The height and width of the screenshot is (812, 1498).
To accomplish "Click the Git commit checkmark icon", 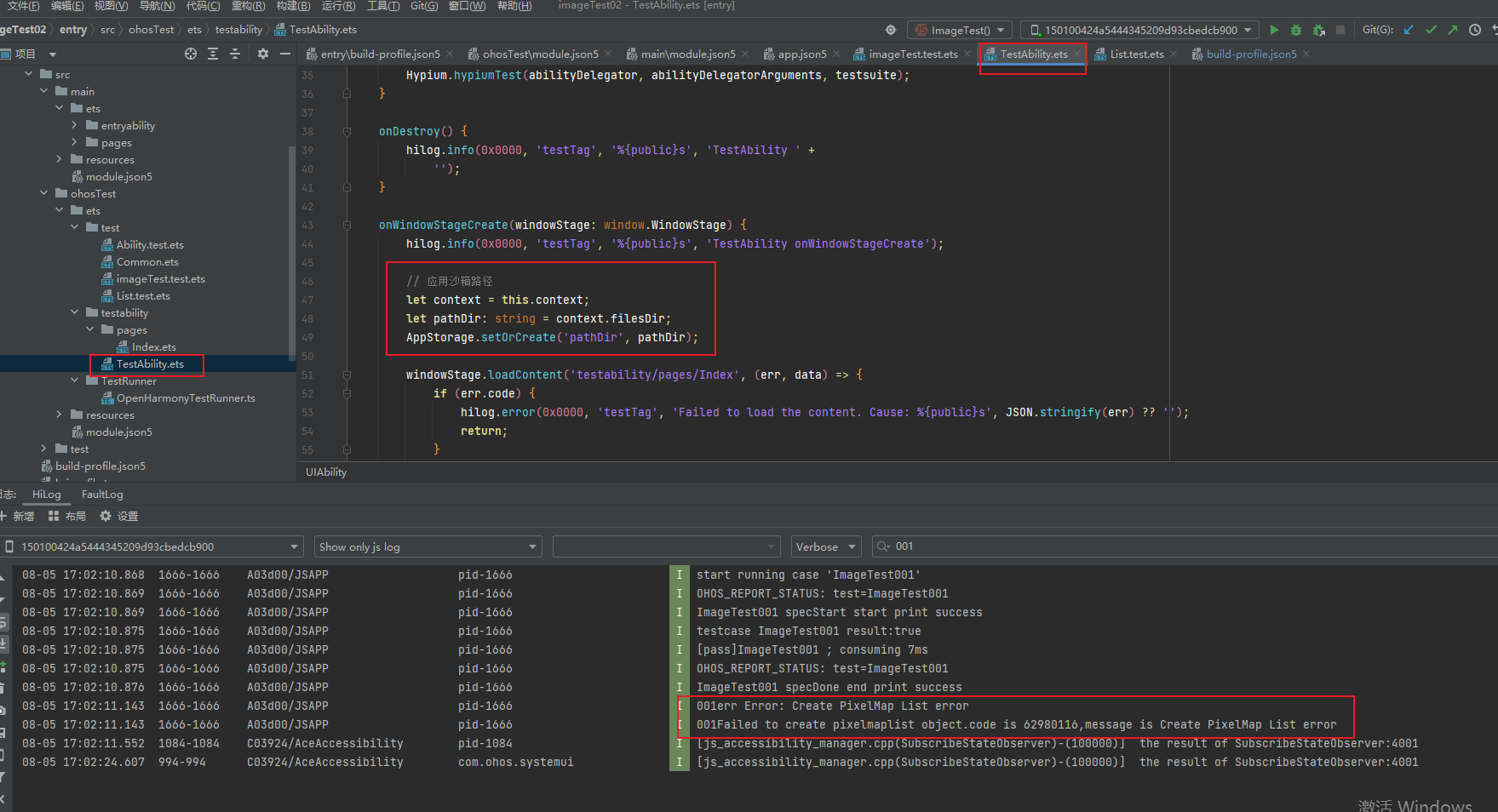I will tap(1431, 30).
